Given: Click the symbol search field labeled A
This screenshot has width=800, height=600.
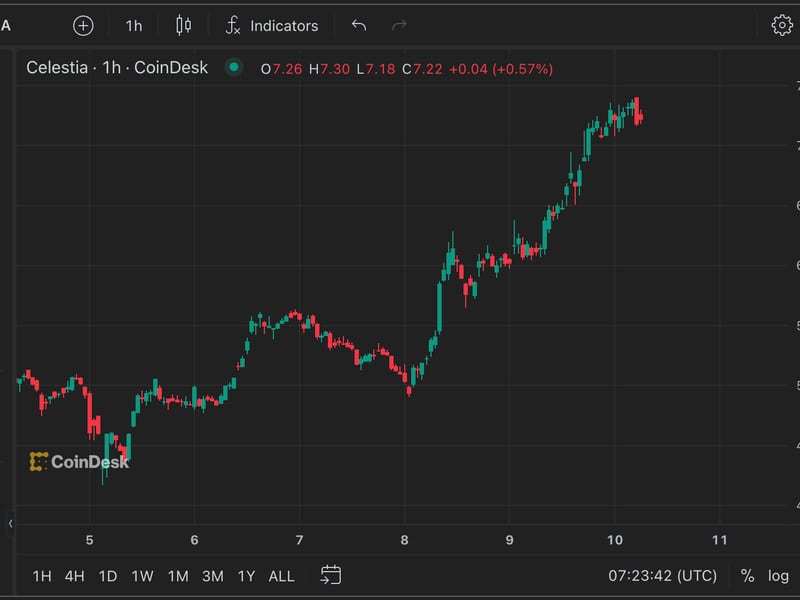Looking at the screenshot, I should point(8,25).
